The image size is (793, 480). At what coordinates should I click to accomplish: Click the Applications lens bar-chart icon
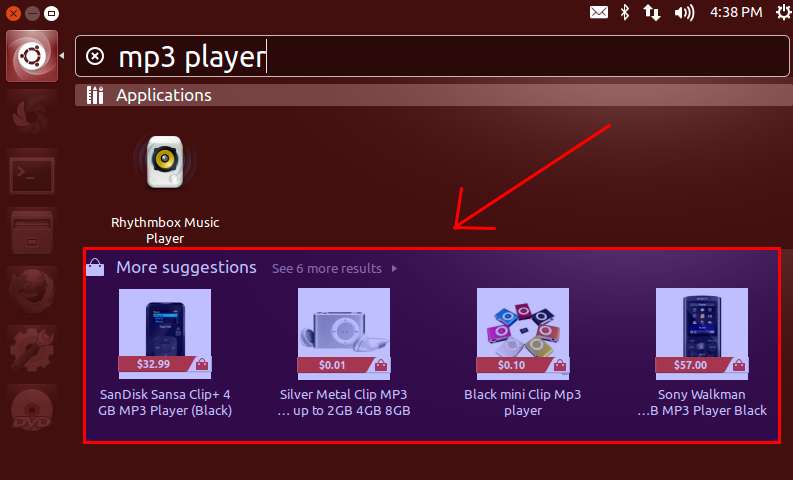95,95
